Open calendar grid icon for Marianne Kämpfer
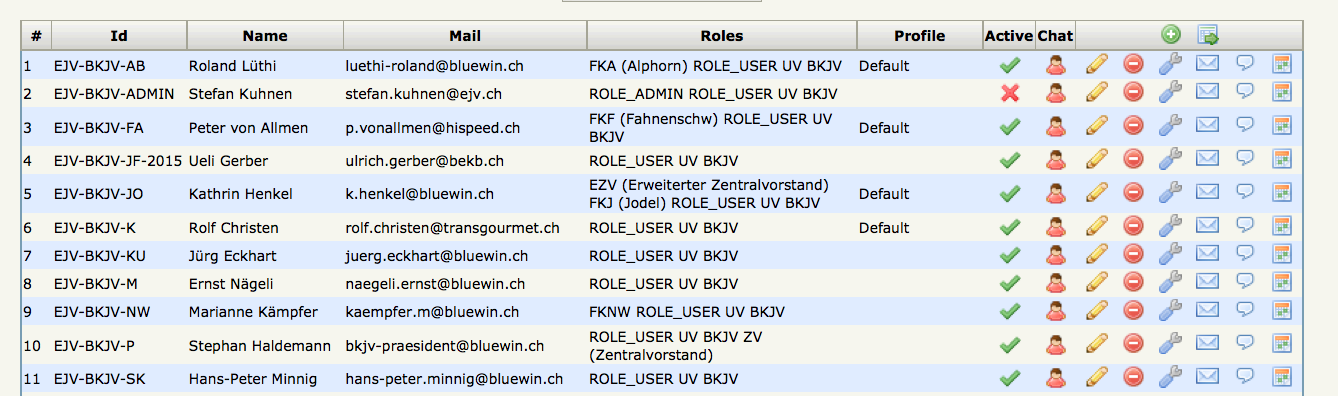Image resolution: width=1338 pixels, height=396 pixels. click(1282, 311)
